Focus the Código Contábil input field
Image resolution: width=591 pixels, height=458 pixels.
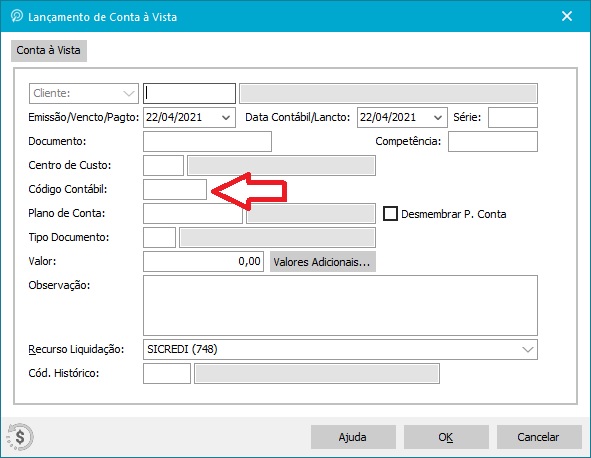click(x=175, y=189)
